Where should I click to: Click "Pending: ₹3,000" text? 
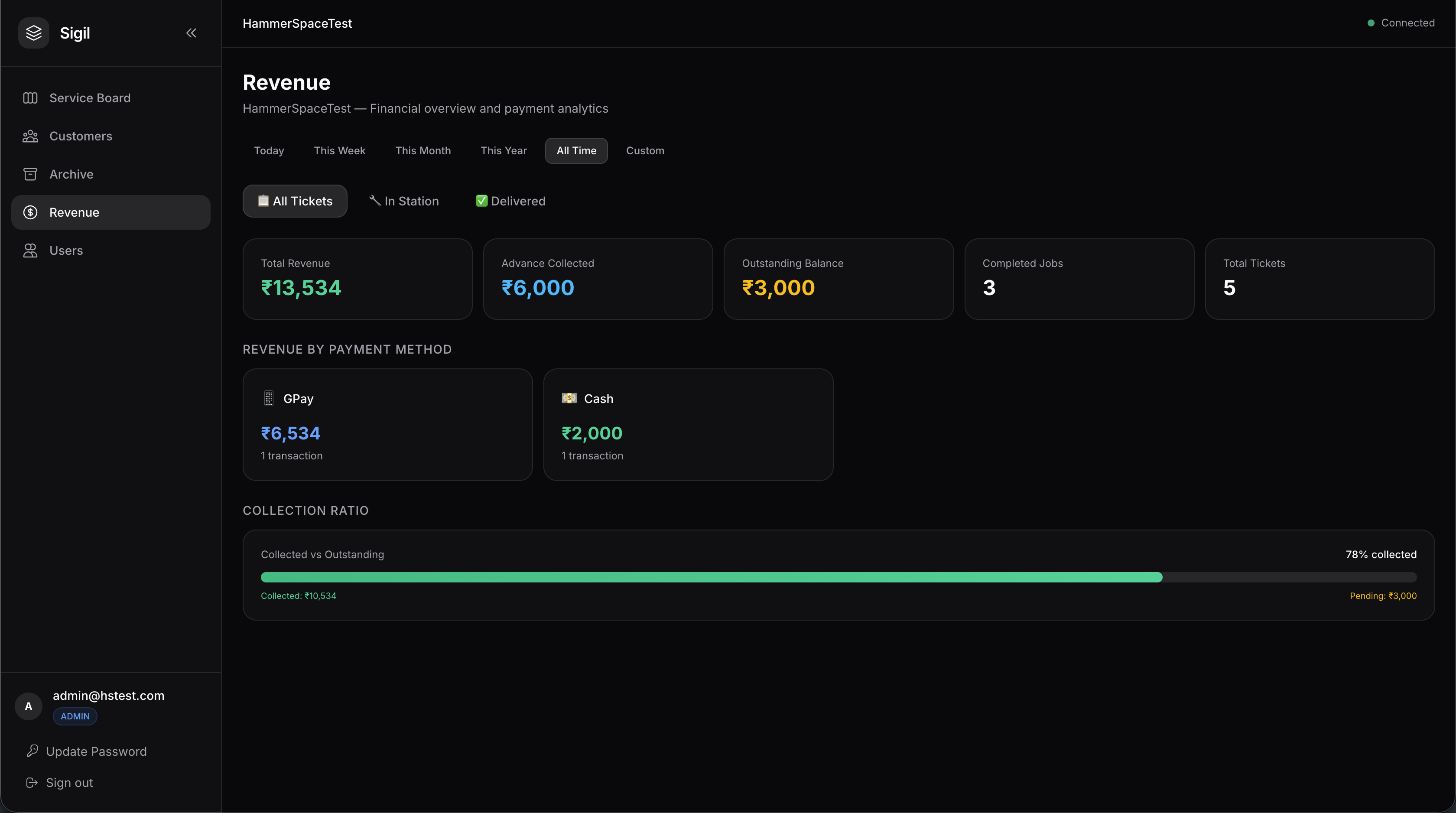1383,596
